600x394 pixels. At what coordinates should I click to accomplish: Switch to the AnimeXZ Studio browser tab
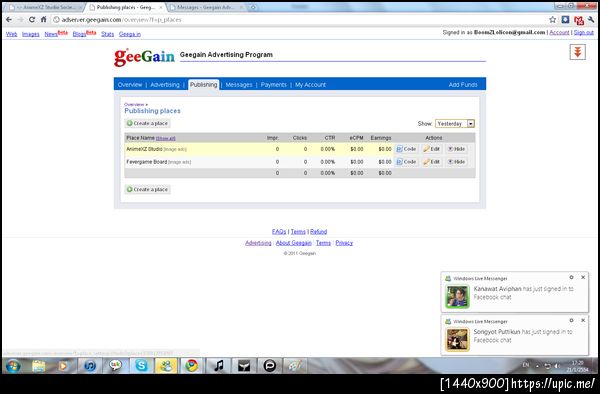[46, 7]
